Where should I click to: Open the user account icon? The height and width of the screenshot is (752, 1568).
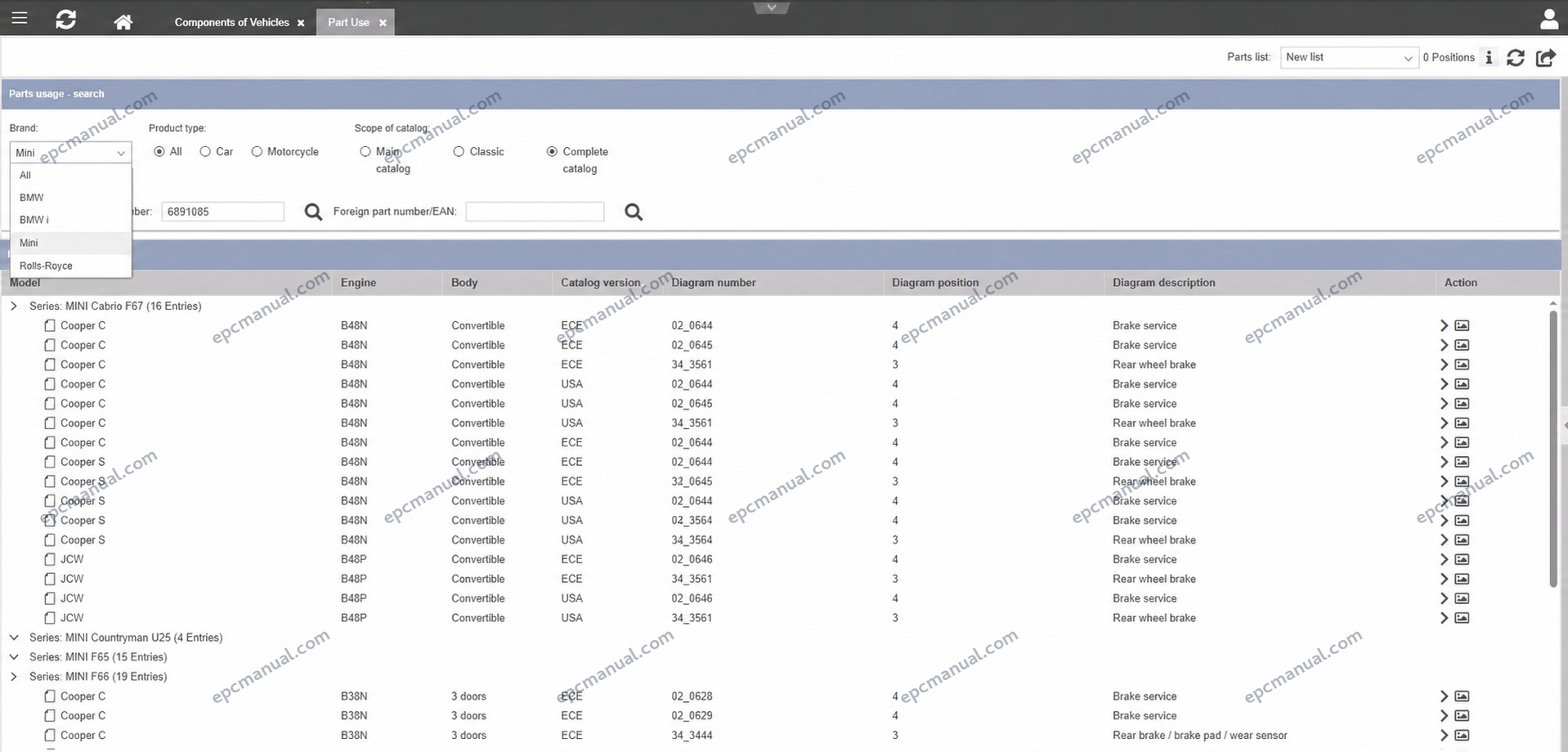(x=1549, y=19)
